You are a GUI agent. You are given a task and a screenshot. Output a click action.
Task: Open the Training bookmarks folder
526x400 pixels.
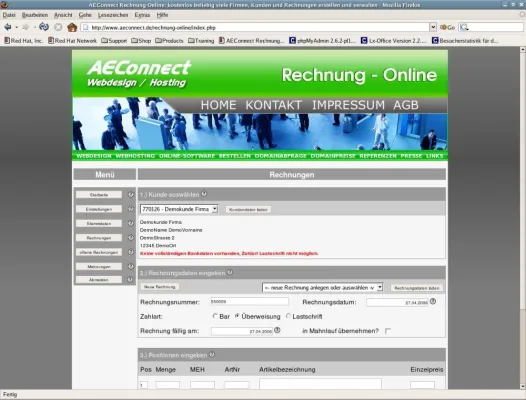pos(201,41)
